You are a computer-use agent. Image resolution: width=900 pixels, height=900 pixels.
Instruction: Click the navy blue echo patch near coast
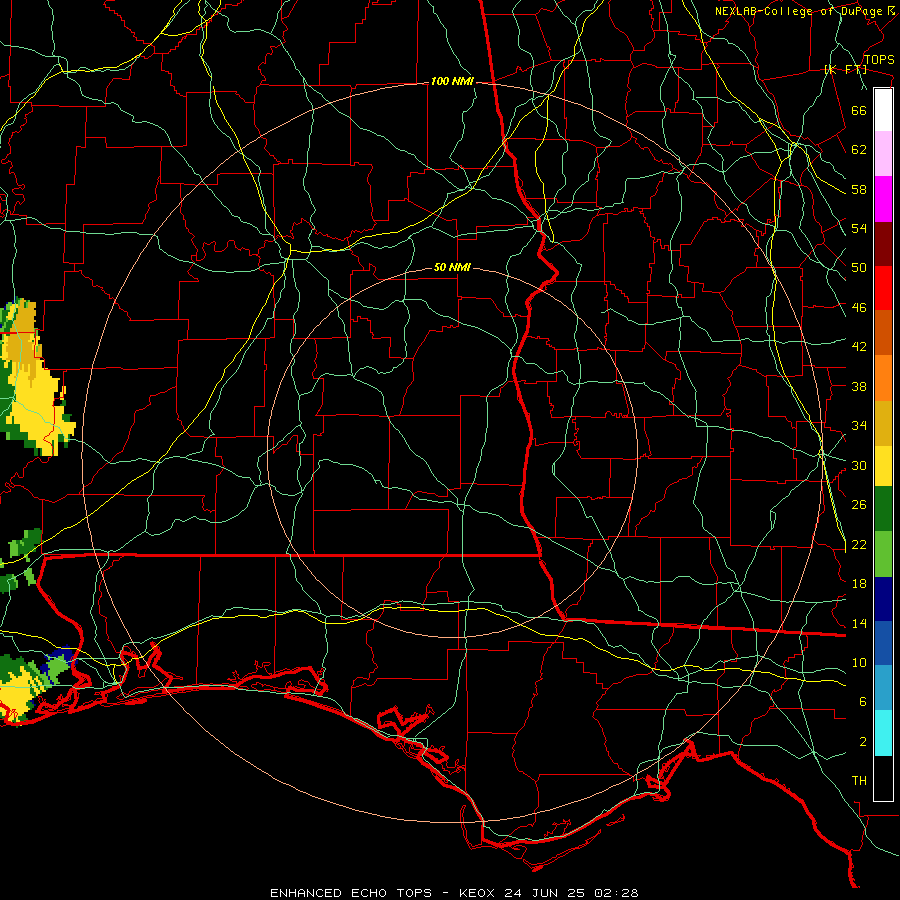tap(62, 654)
